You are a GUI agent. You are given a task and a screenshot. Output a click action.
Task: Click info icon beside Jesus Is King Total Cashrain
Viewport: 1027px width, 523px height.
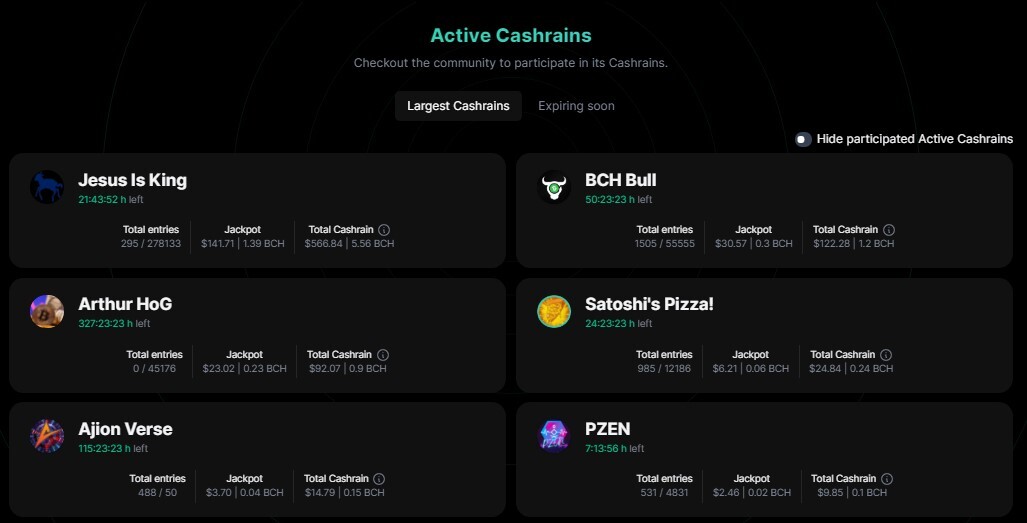coord(384,230)
